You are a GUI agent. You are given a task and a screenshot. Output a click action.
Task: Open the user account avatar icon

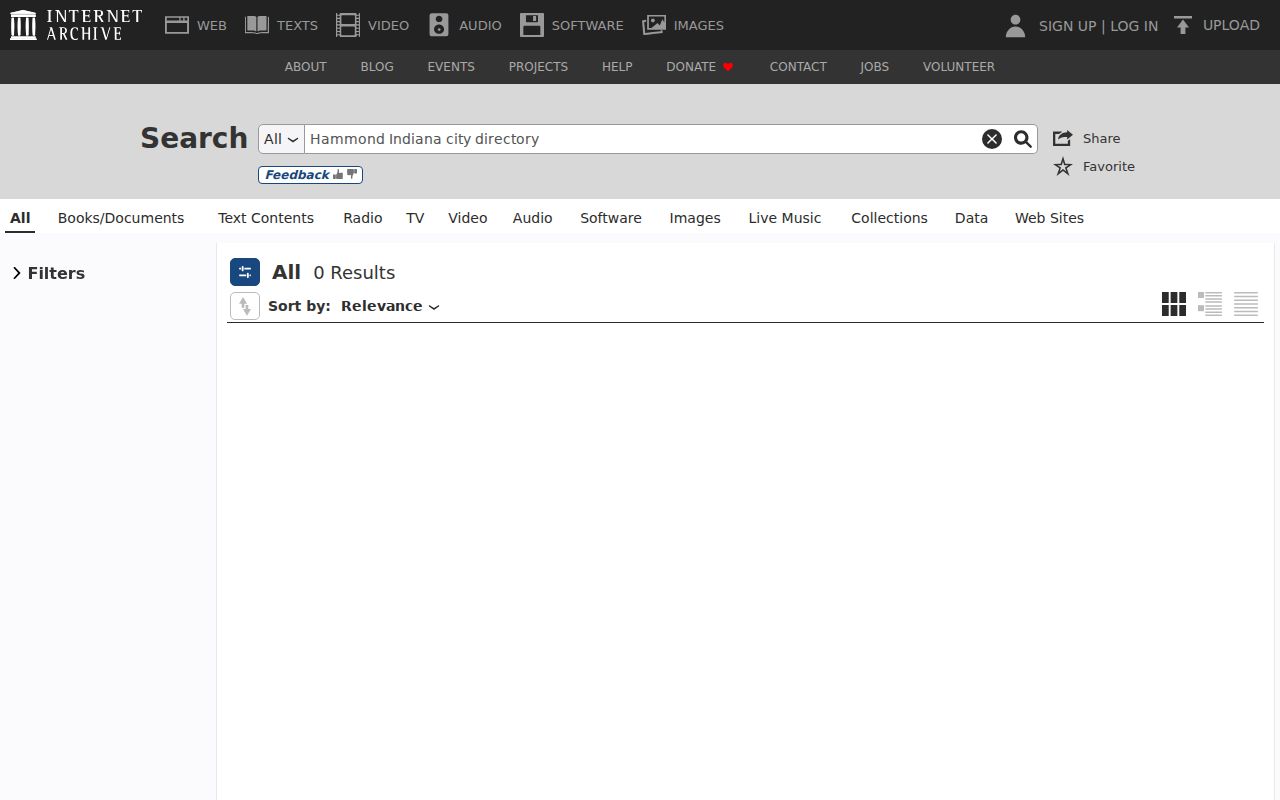click(x=1015, y=25)
